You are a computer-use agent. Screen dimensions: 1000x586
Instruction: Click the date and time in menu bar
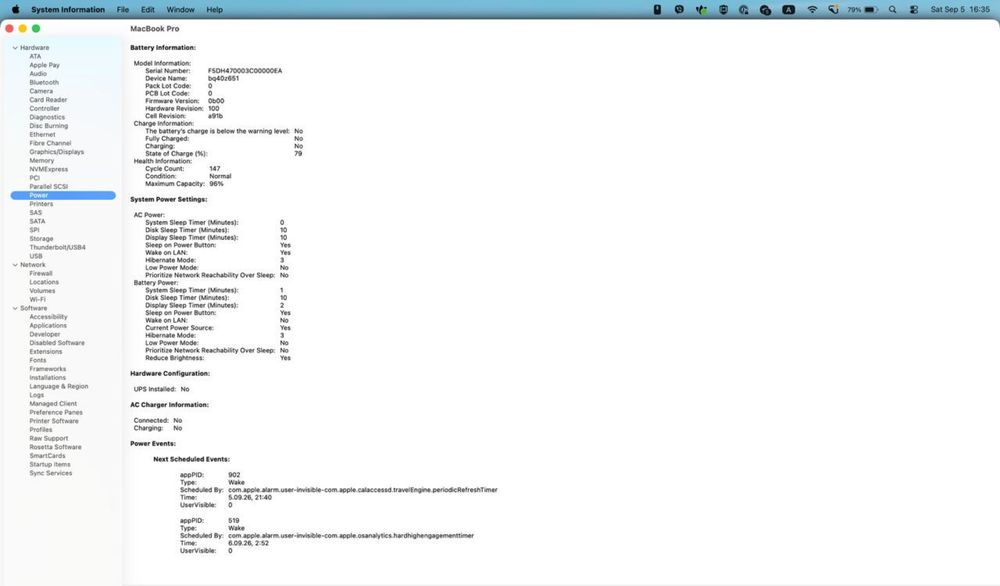[x=960, y=10]
